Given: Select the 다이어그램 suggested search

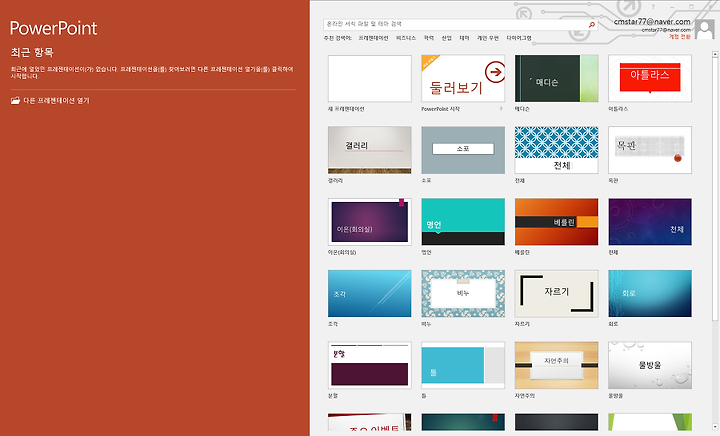Looking at the screenshot, I should click(x=519, y=38).
